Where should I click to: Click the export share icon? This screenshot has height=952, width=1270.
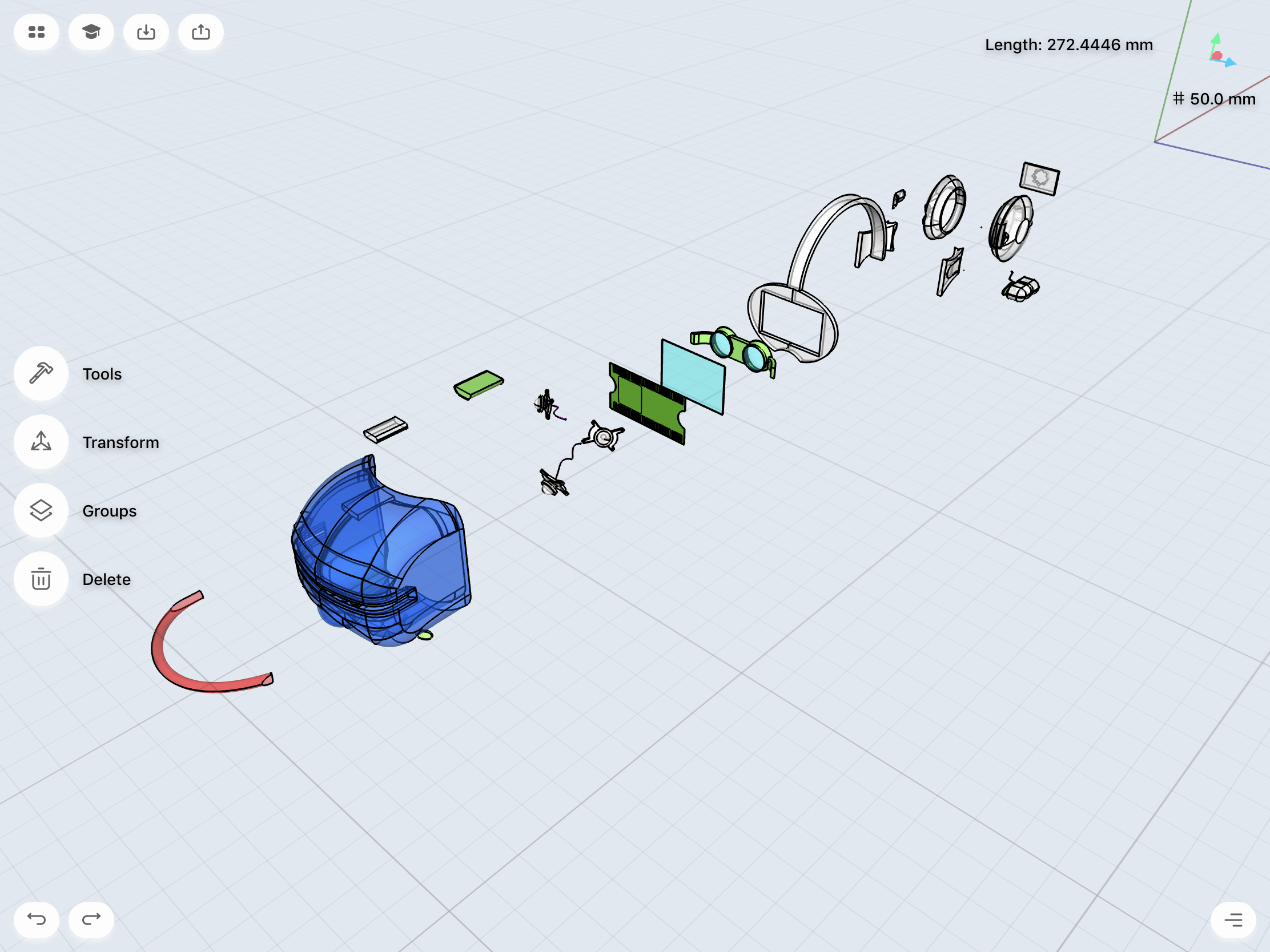click(200, 32)
